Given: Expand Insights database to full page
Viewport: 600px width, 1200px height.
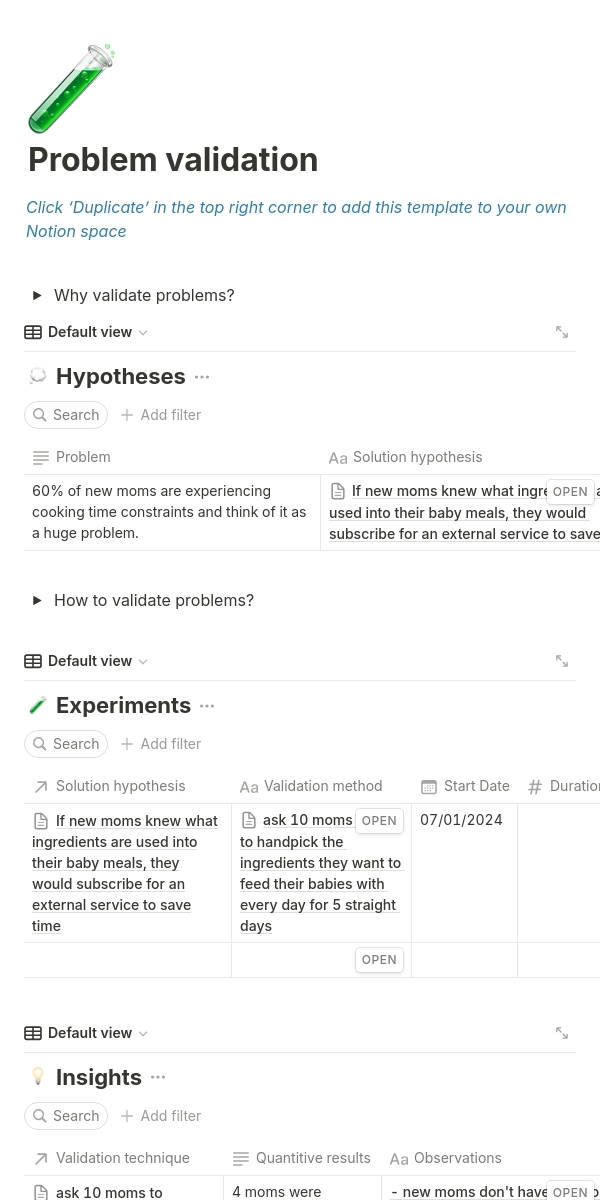Looking at the screenshot, I should coord(562,1033).
